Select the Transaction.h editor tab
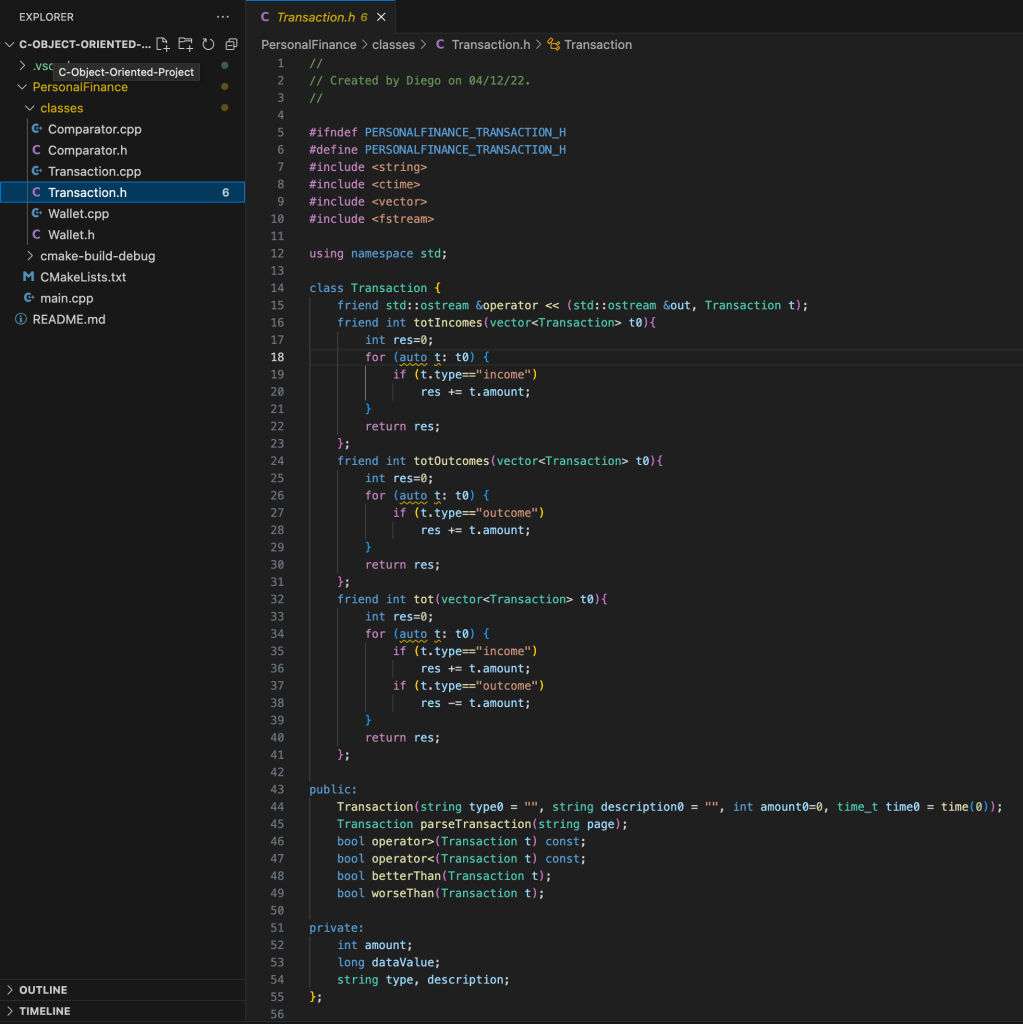1023x1024 pixels. point(314,17)
